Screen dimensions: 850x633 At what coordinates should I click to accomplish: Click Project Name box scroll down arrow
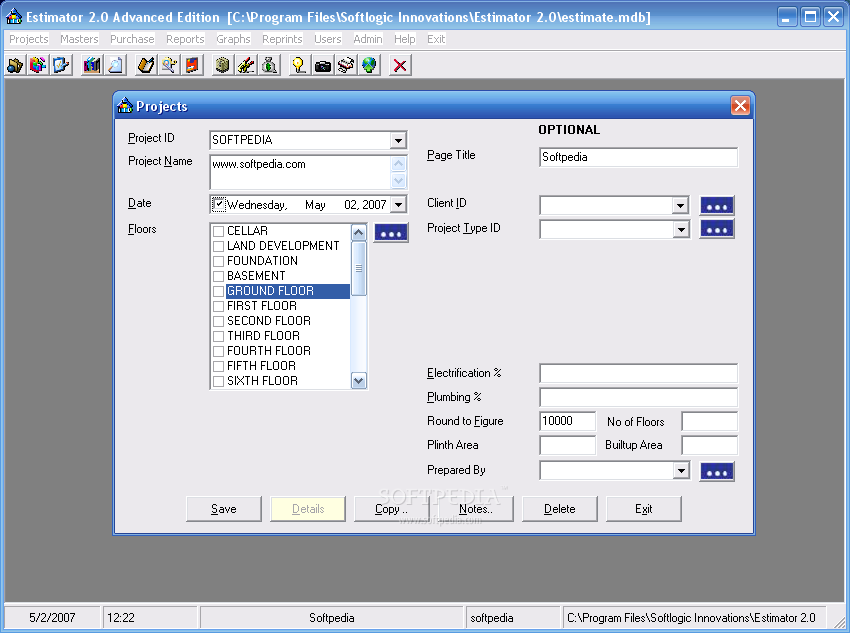(x=398, y=180)
